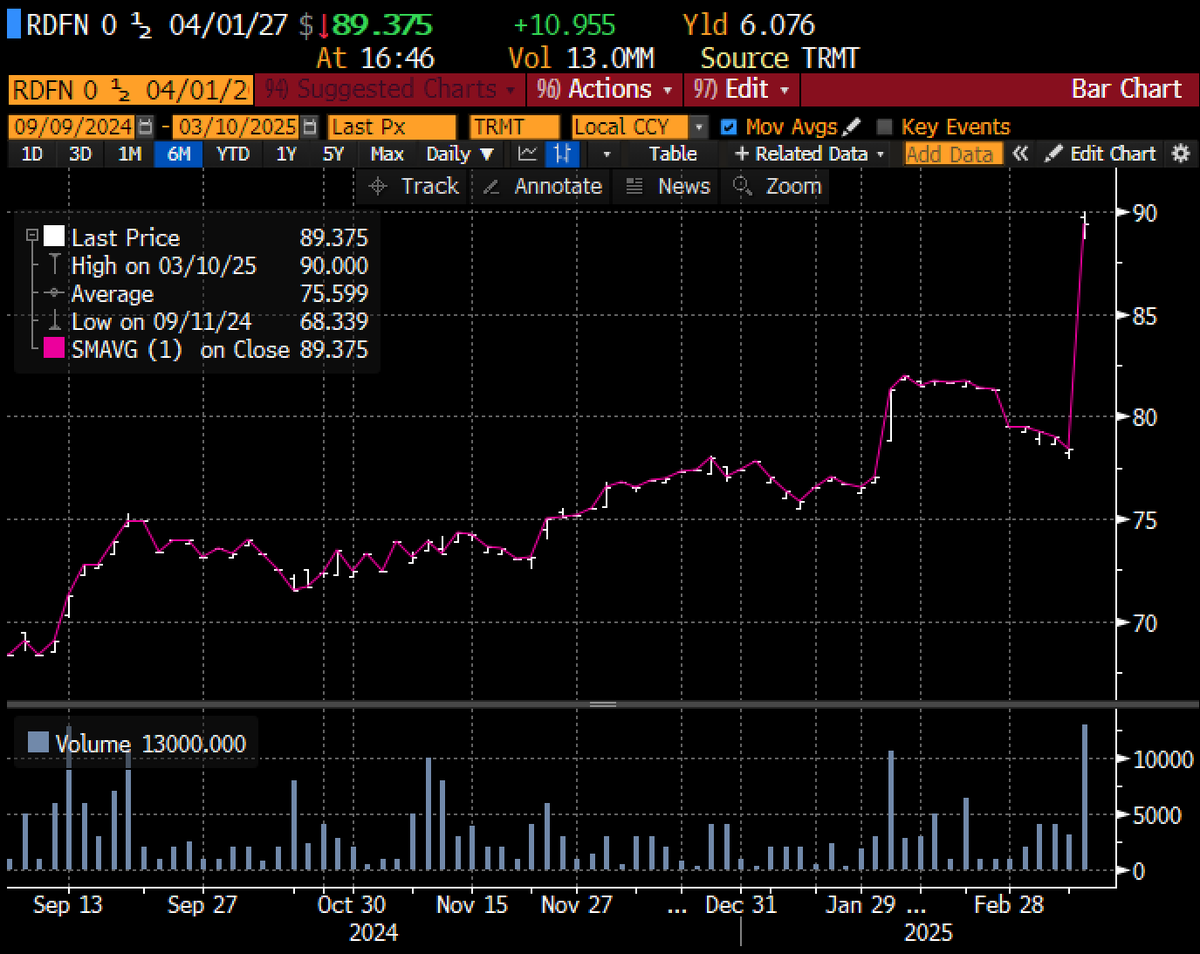The height and width of the screenshot is (954, 1200).
Task: Click the pencil icon beside Mov Avgs
Action: click(x=851, y=127)
